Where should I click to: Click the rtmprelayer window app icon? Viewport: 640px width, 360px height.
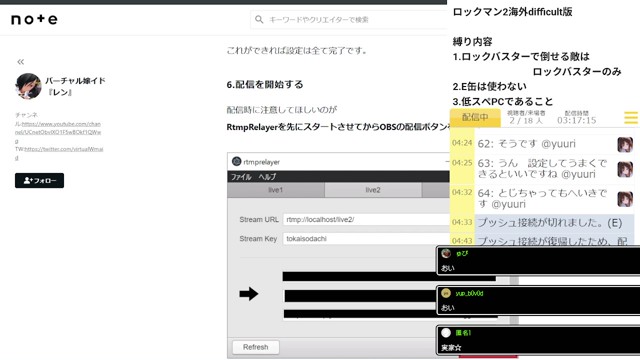coord(236,162)
